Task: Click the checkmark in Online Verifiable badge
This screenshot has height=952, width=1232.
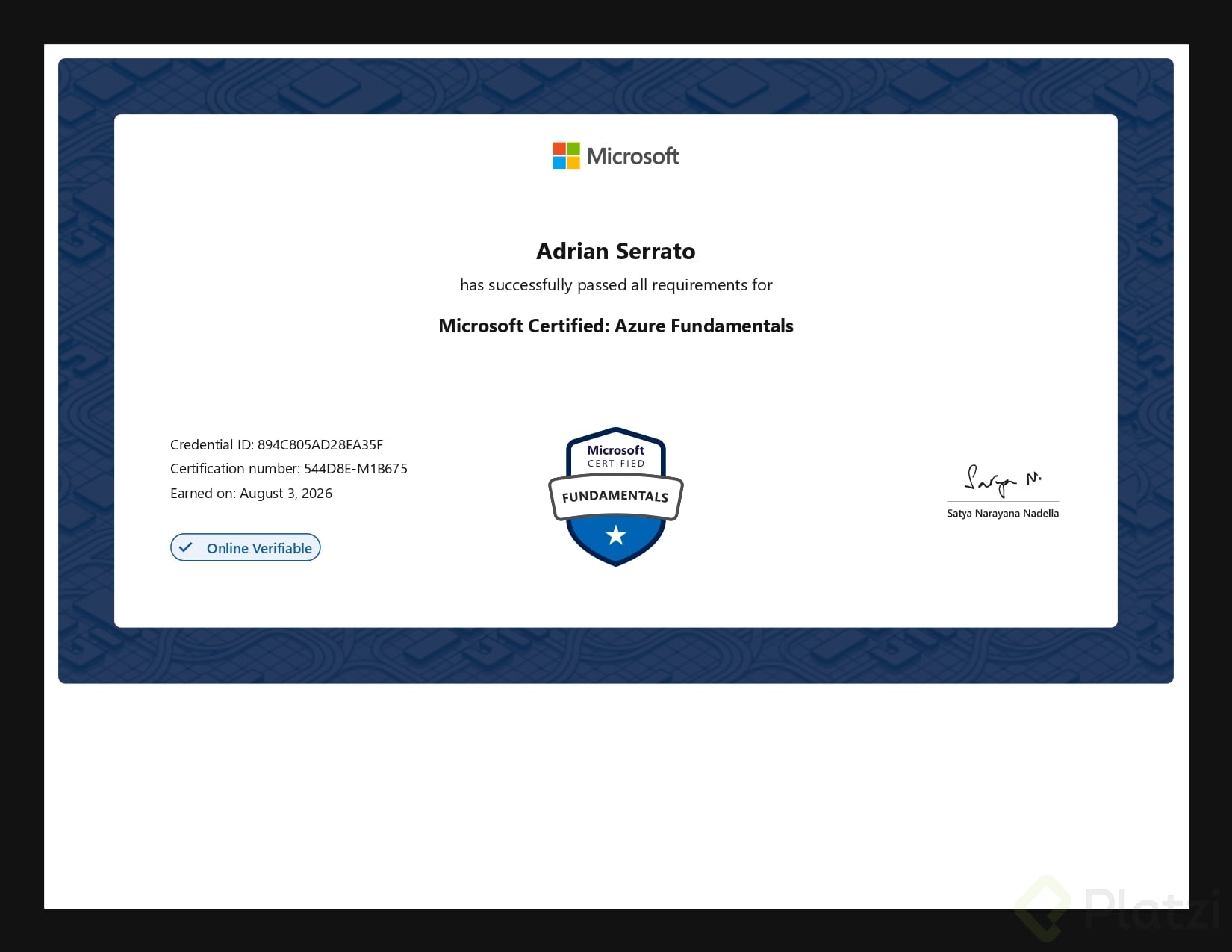Action: [x=186, y=547]
